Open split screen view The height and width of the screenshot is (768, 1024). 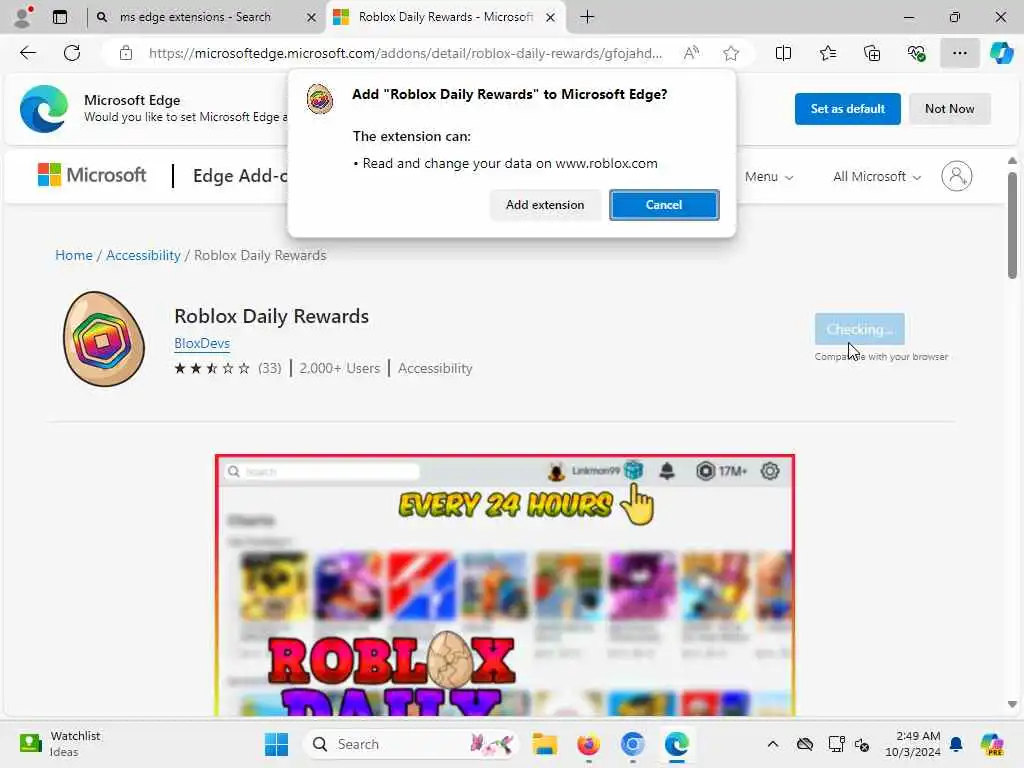coord(783,53)
